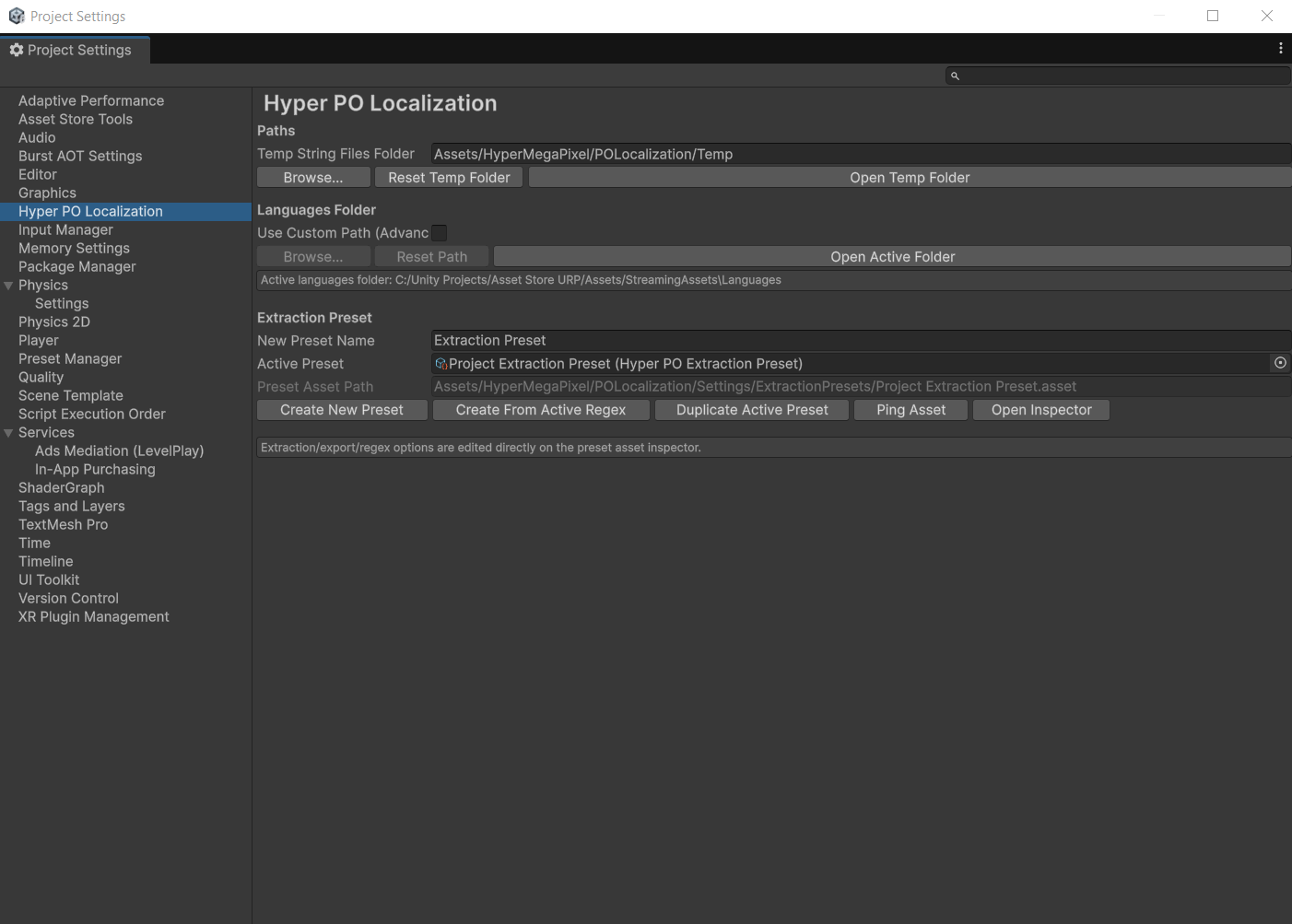This screenshot has width=1292, height=924.
Task: Select Player in the settings list
Action: coord(39,340)
